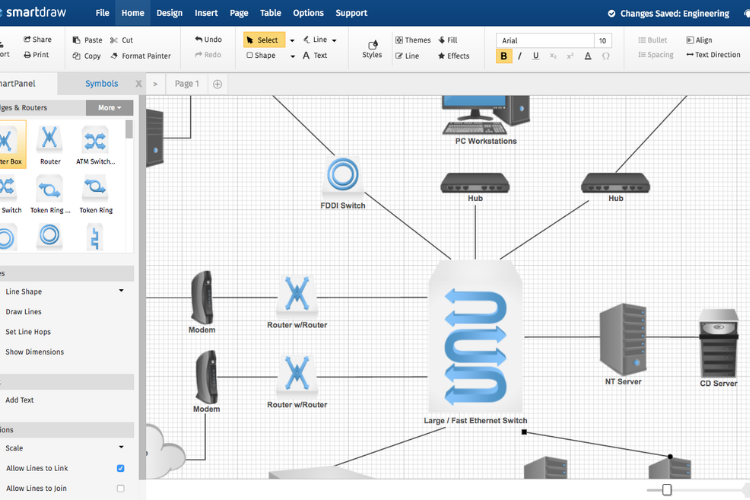
Task: Select the Token Ring MAU symbol beside Token Ring
Action: tap(50, 193)
